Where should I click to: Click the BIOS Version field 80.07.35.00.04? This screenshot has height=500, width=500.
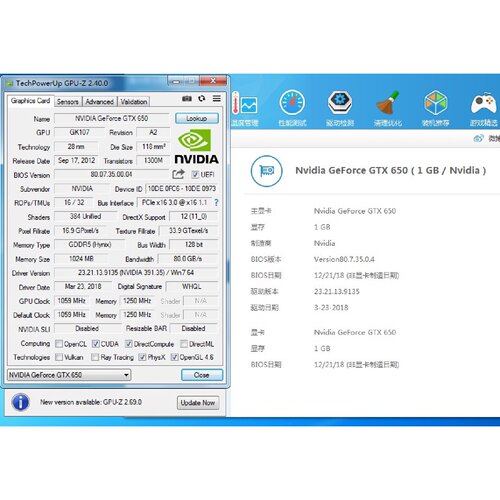(x=112, y=174)
